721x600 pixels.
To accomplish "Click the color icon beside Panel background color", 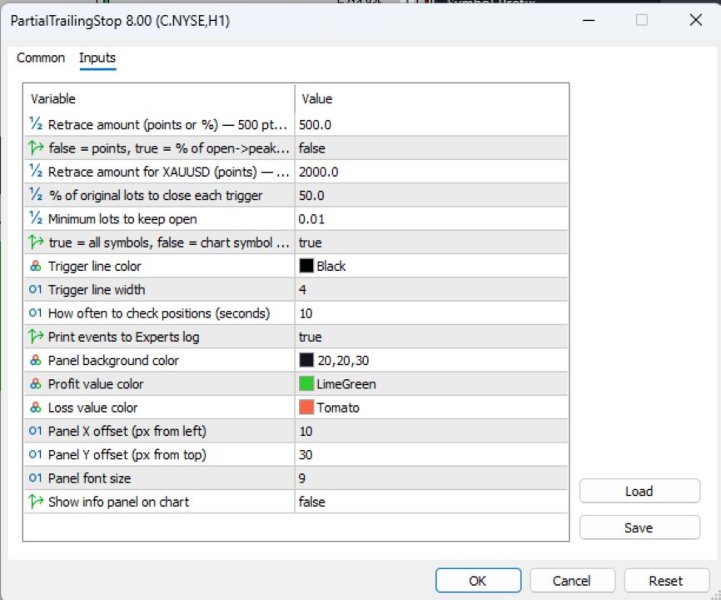I will pos(35,360).
